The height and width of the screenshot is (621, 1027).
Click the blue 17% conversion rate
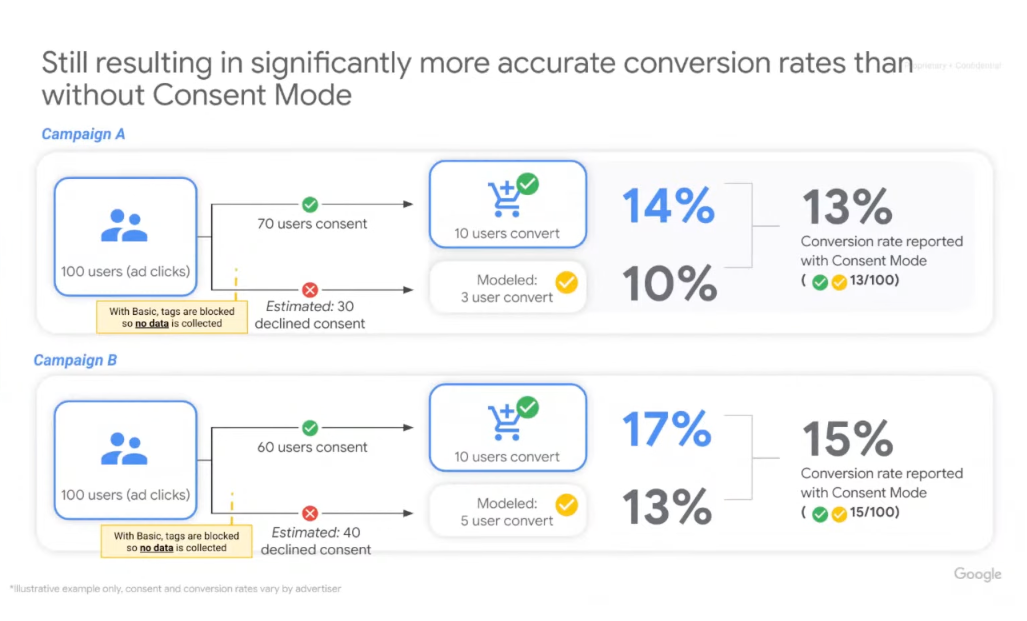(667, 429)
